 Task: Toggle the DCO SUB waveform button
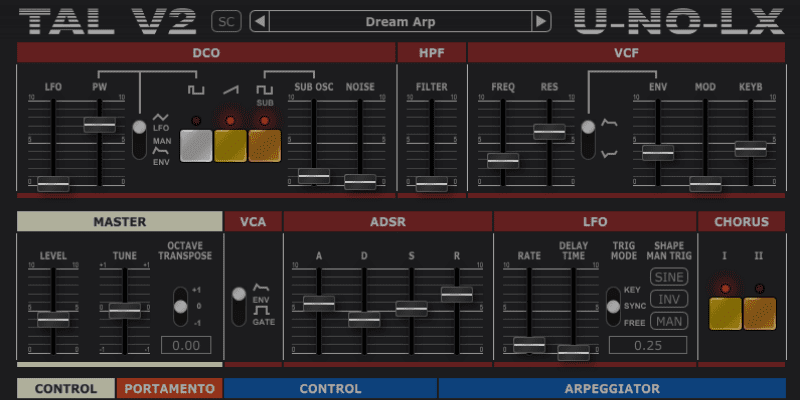click(x=264, y=146)
